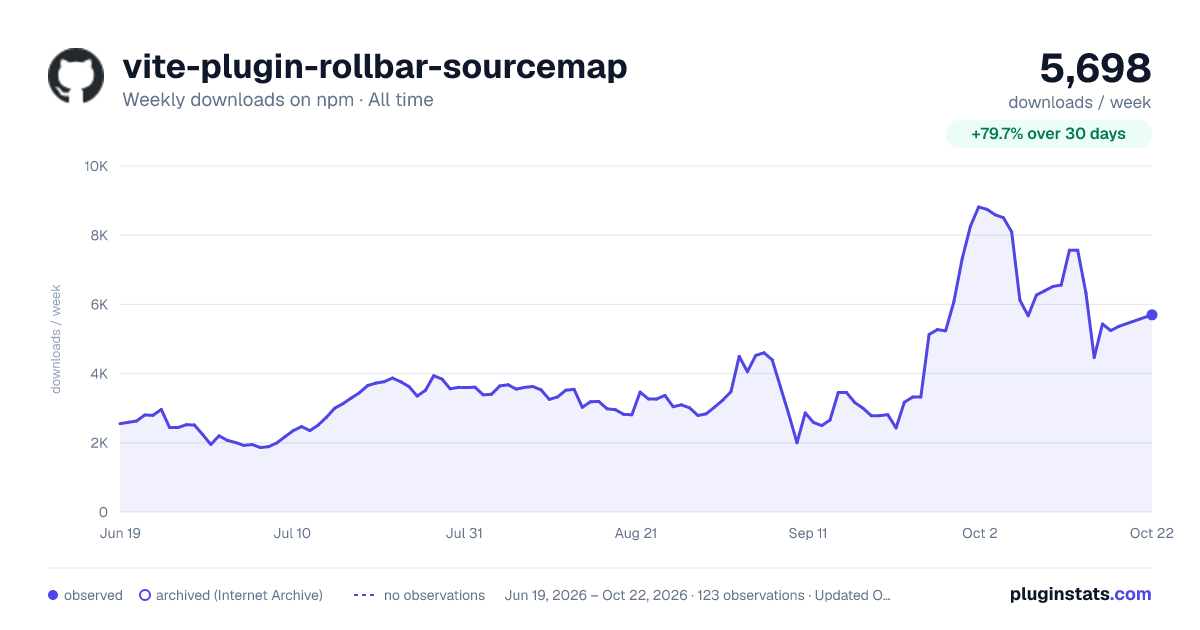Click the GitHub logo avatar
Image resolution: width=1200 pixels, height=630 pixels.
(x=76, y=76)
